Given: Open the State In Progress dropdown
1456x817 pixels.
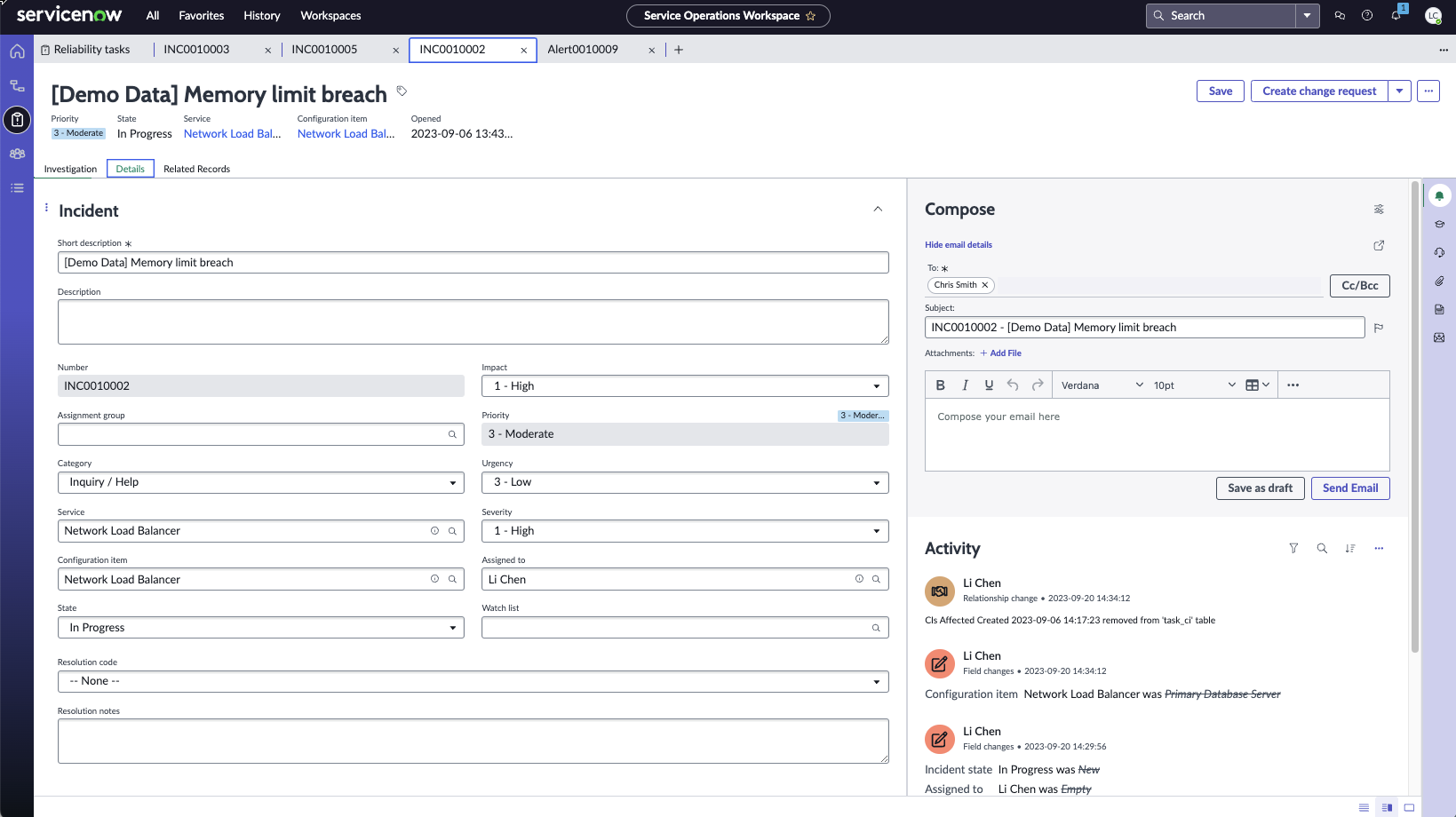Looking at the screenshot, I should click(x=261, y=628).
